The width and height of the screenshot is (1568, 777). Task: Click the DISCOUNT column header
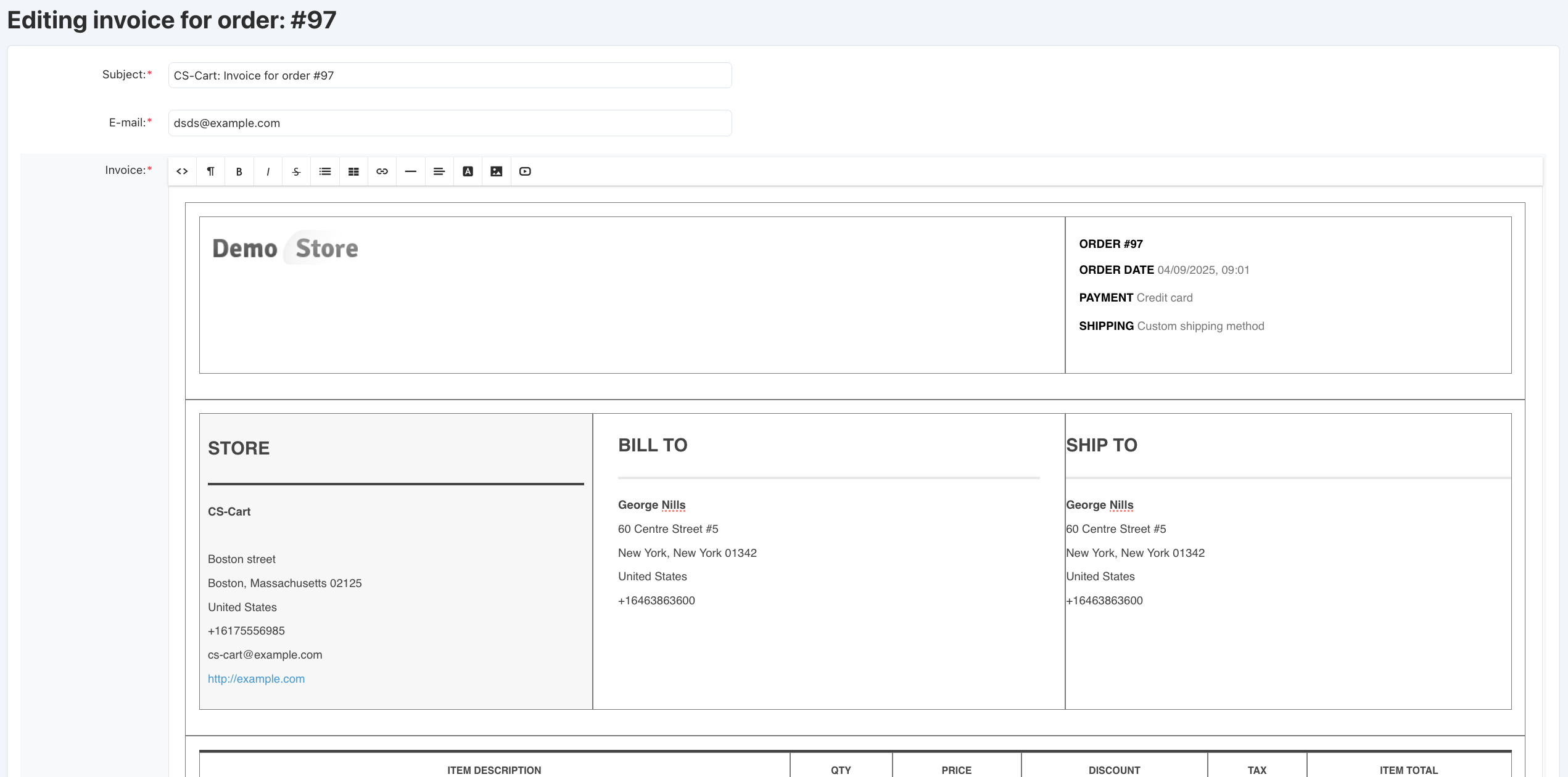tap(1114, 770)
